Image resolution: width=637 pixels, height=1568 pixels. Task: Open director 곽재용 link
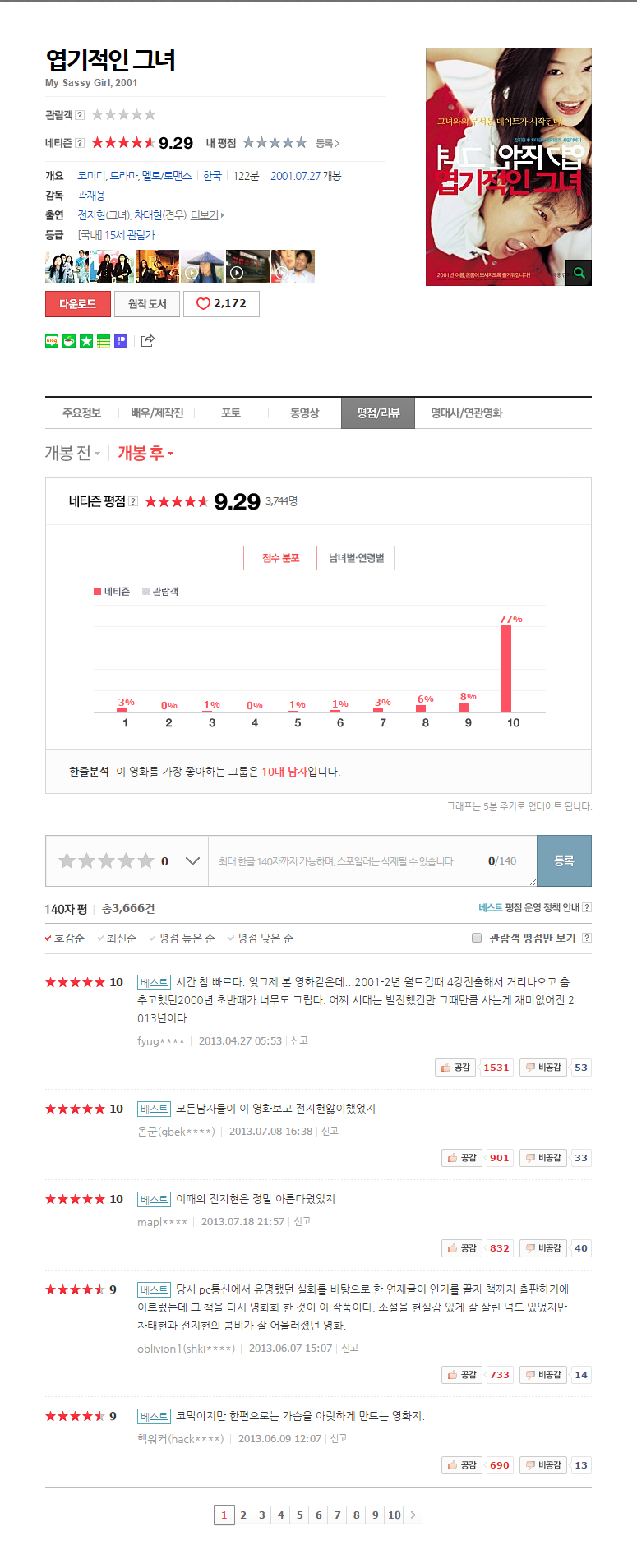(x=91, y=196)
